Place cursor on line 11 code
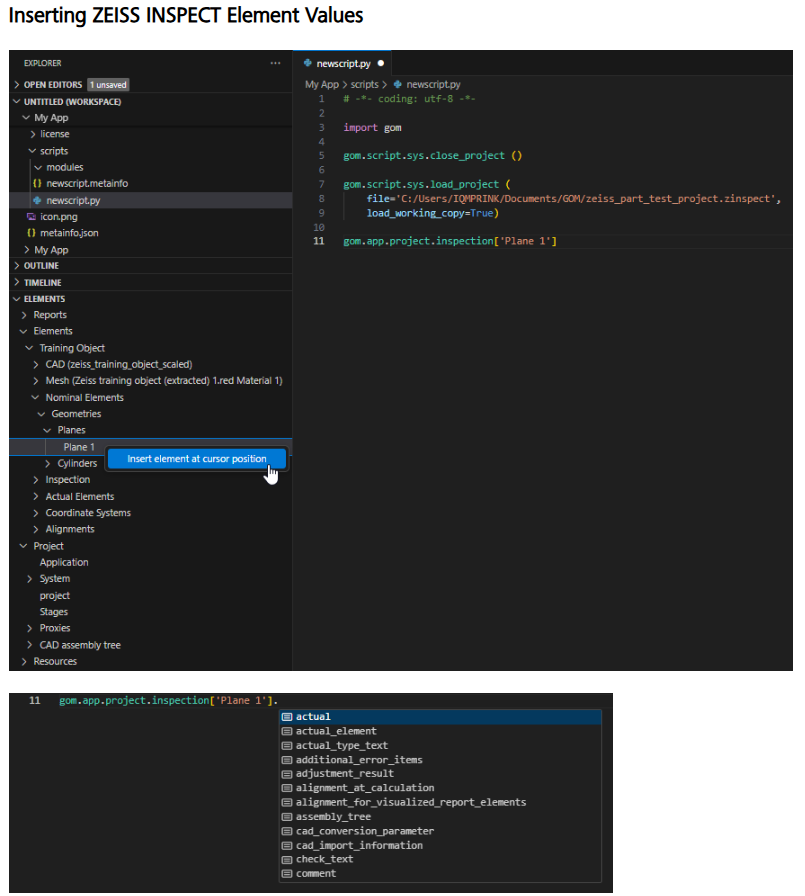 pyautogui.click(x=450, y=241)
